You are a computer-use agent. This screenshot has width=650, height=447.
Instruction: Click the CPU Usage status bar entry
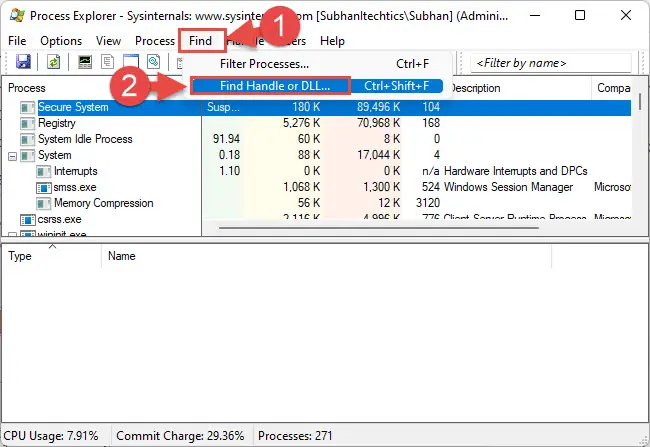click(51, 436)
